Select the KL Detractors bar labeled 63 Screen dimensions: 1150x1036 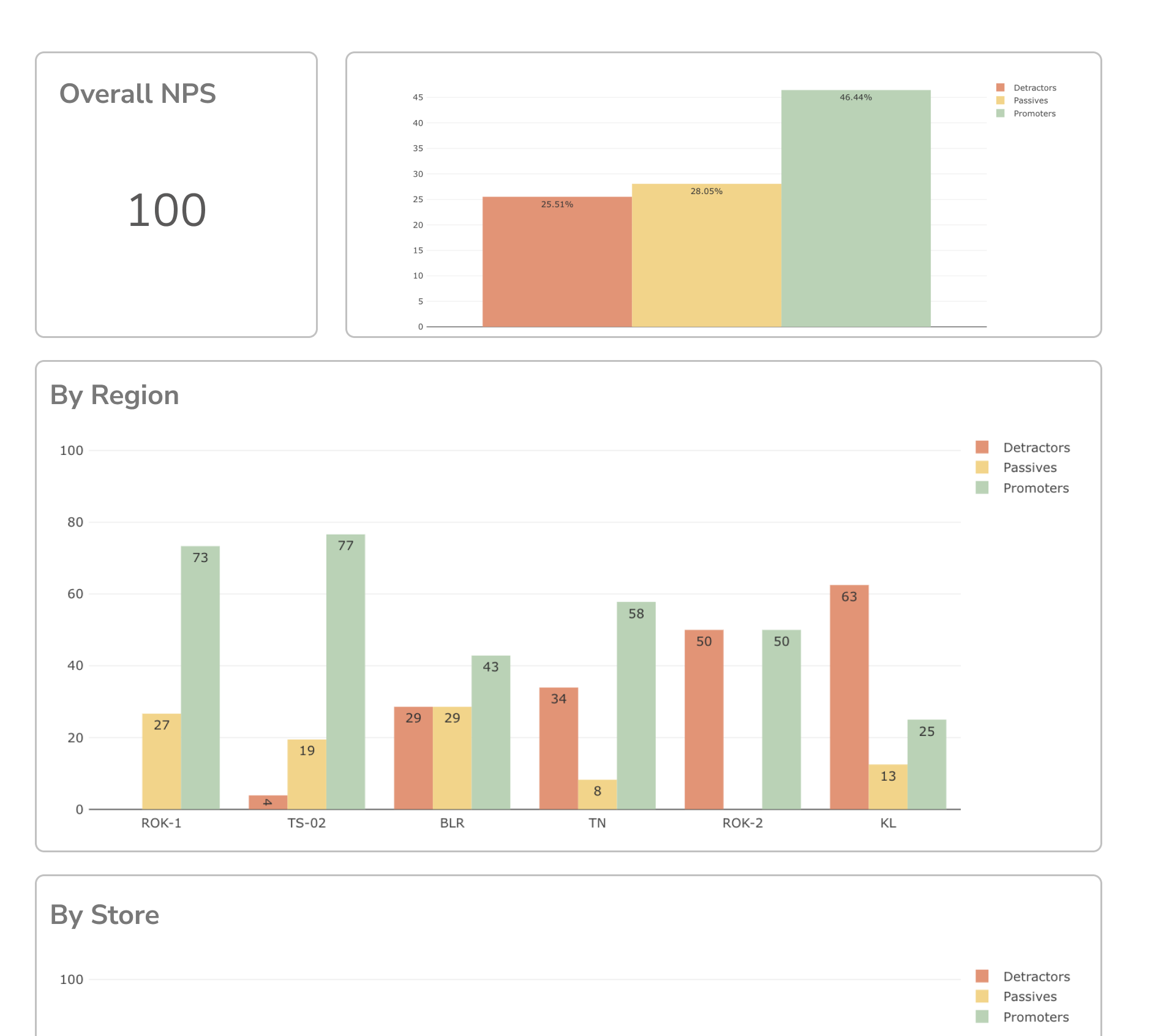click(849, 697)
